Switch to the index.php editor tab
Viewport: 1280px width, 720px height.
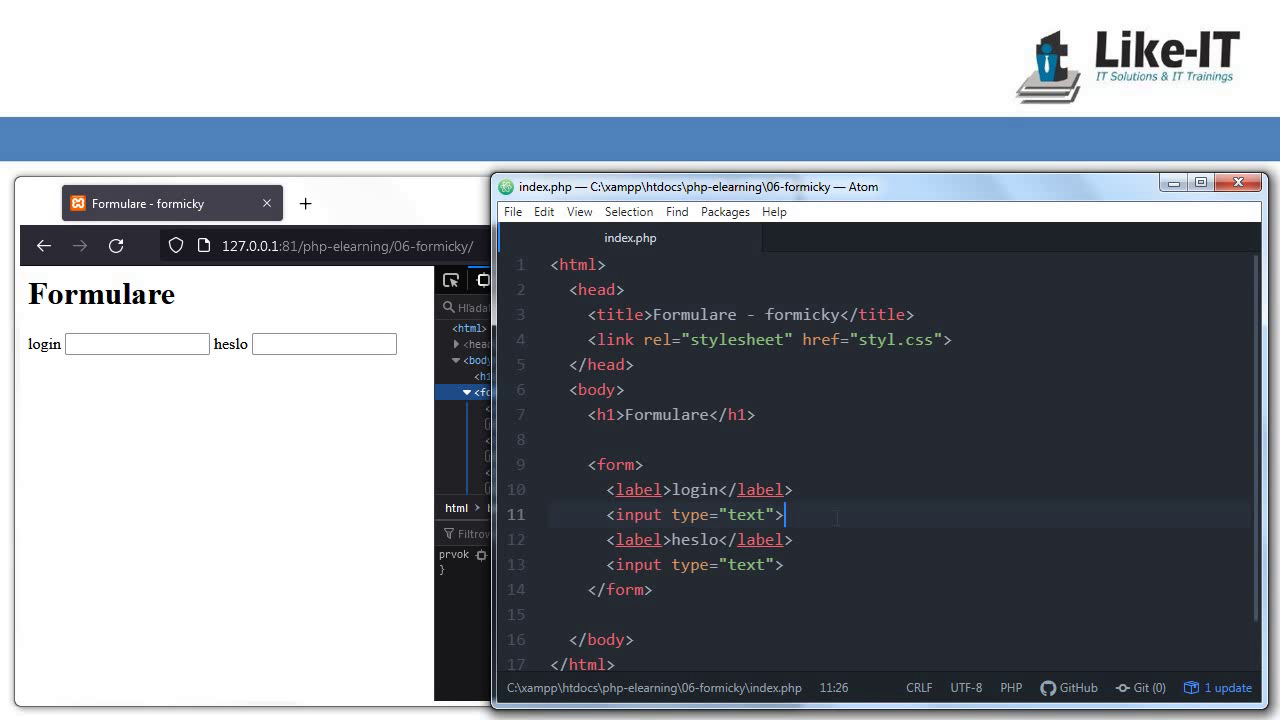tap(630, 238)
